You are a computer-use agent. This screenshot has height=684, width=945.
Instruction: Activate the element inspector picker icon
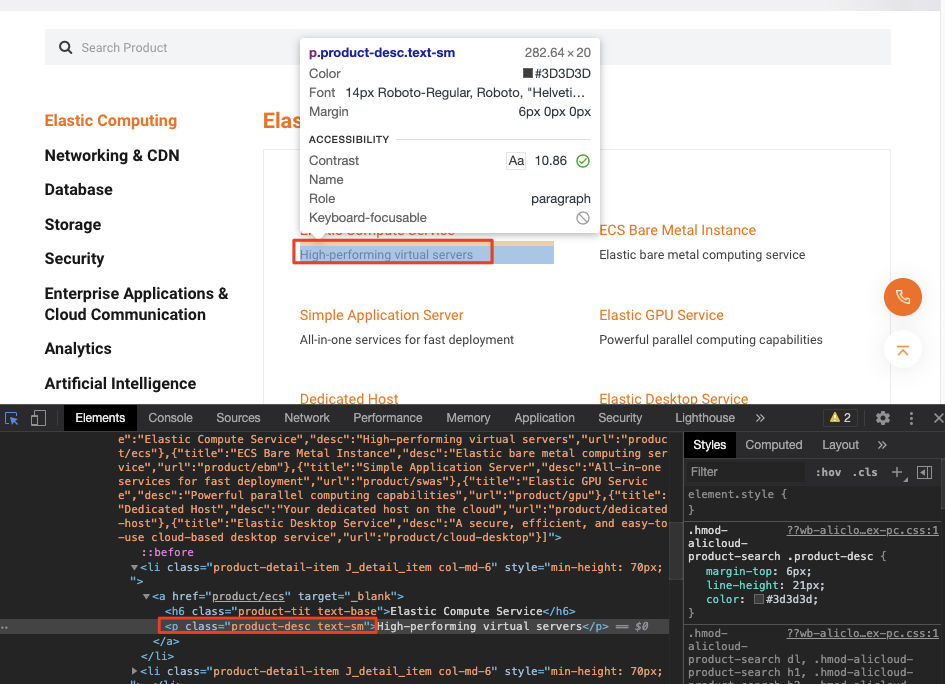click(11, 418)
